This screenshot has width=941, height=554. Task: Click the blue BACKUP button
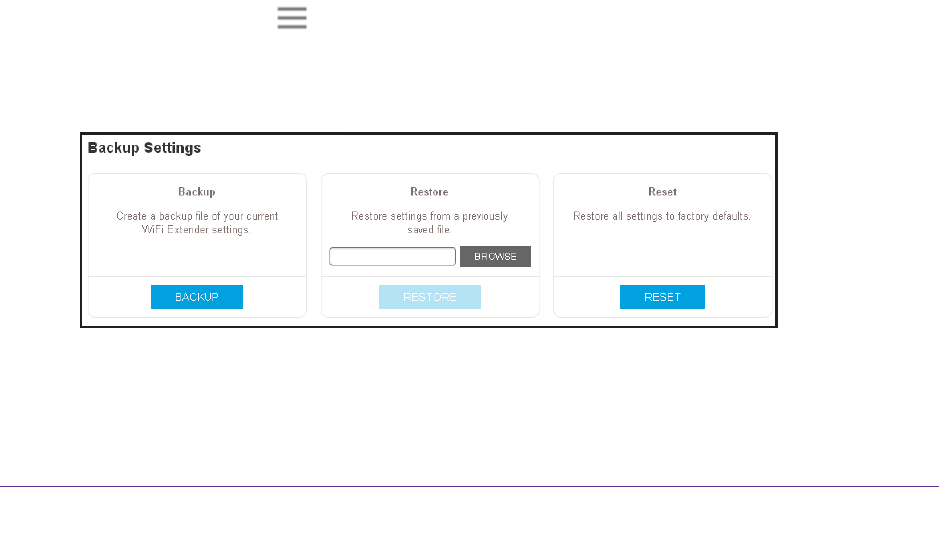click(x=197, y=297)
